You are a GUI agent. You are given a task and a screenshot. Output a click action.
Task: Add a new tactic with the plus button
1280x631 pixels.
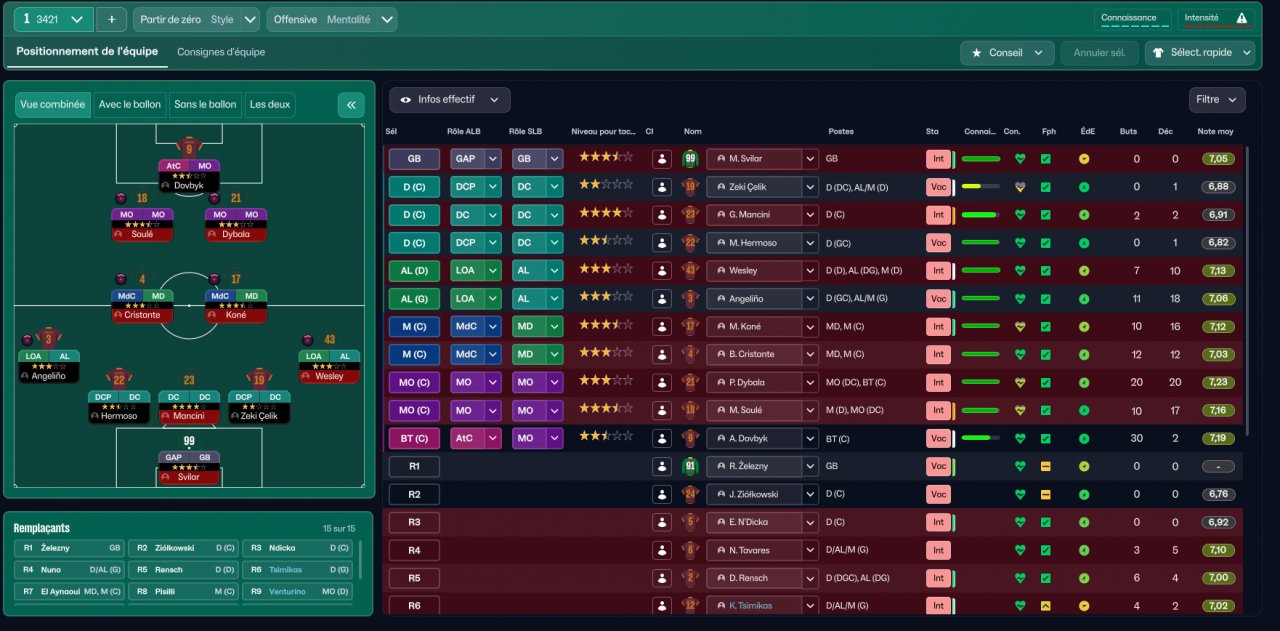coord(111,19)
